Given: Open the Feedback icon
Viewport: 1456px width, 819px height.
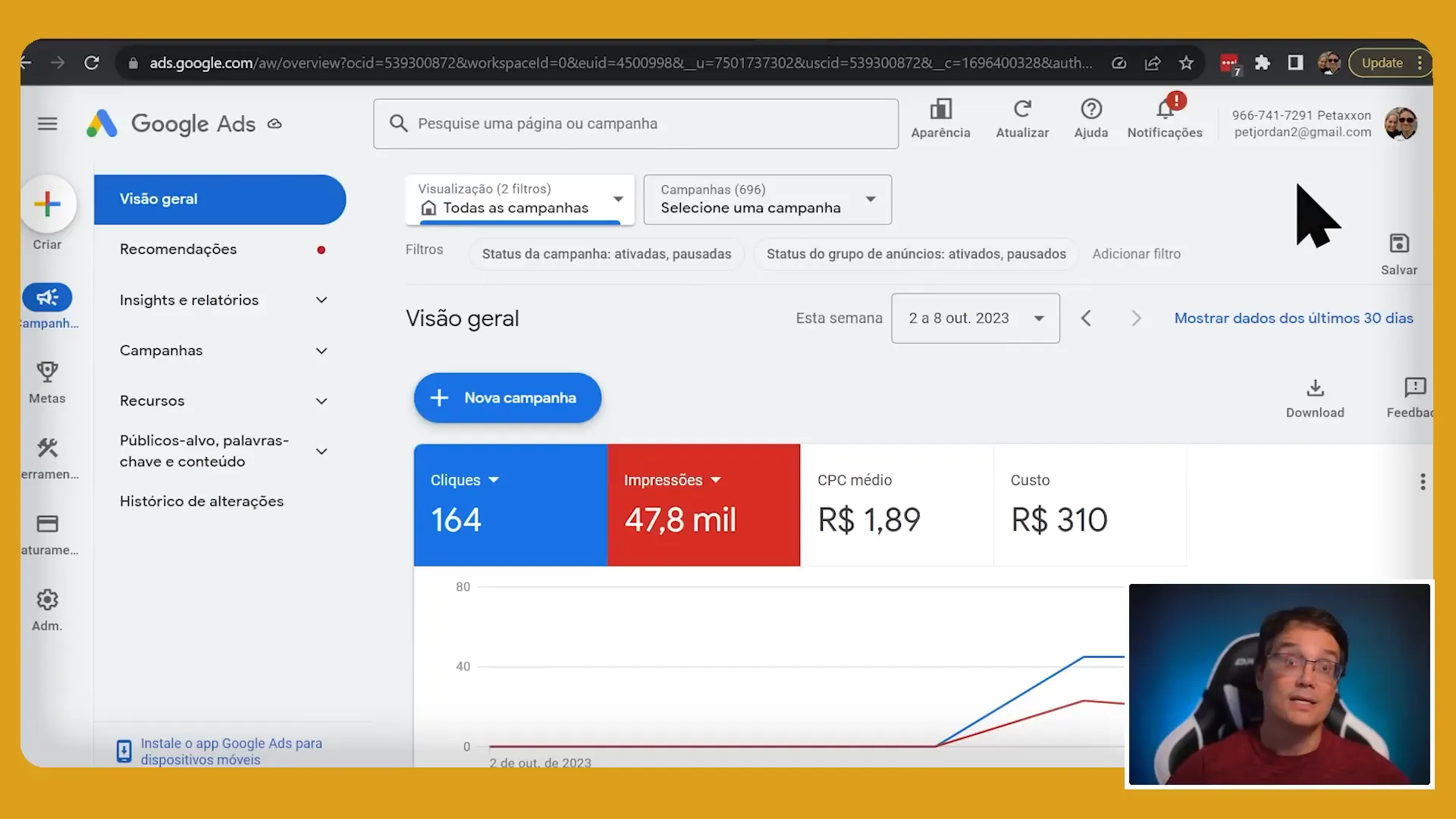Looking at the screenshot, I should (x=1415, y=388).
